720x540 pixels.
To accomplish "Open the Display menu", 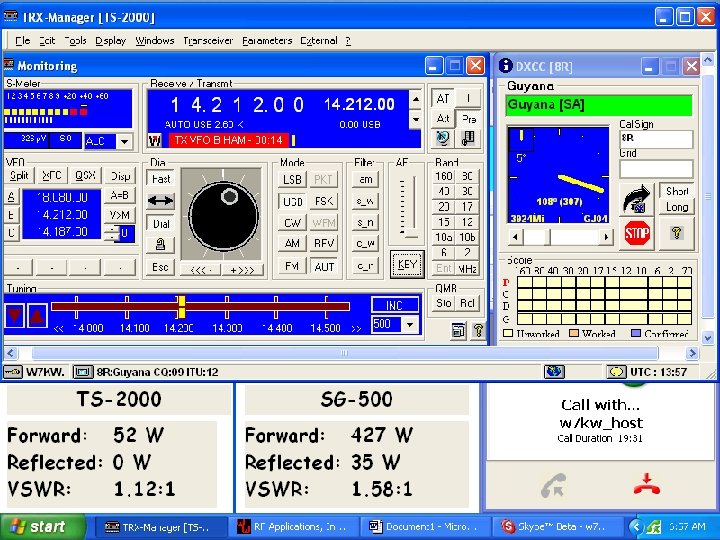I will (x=110, y=40).
